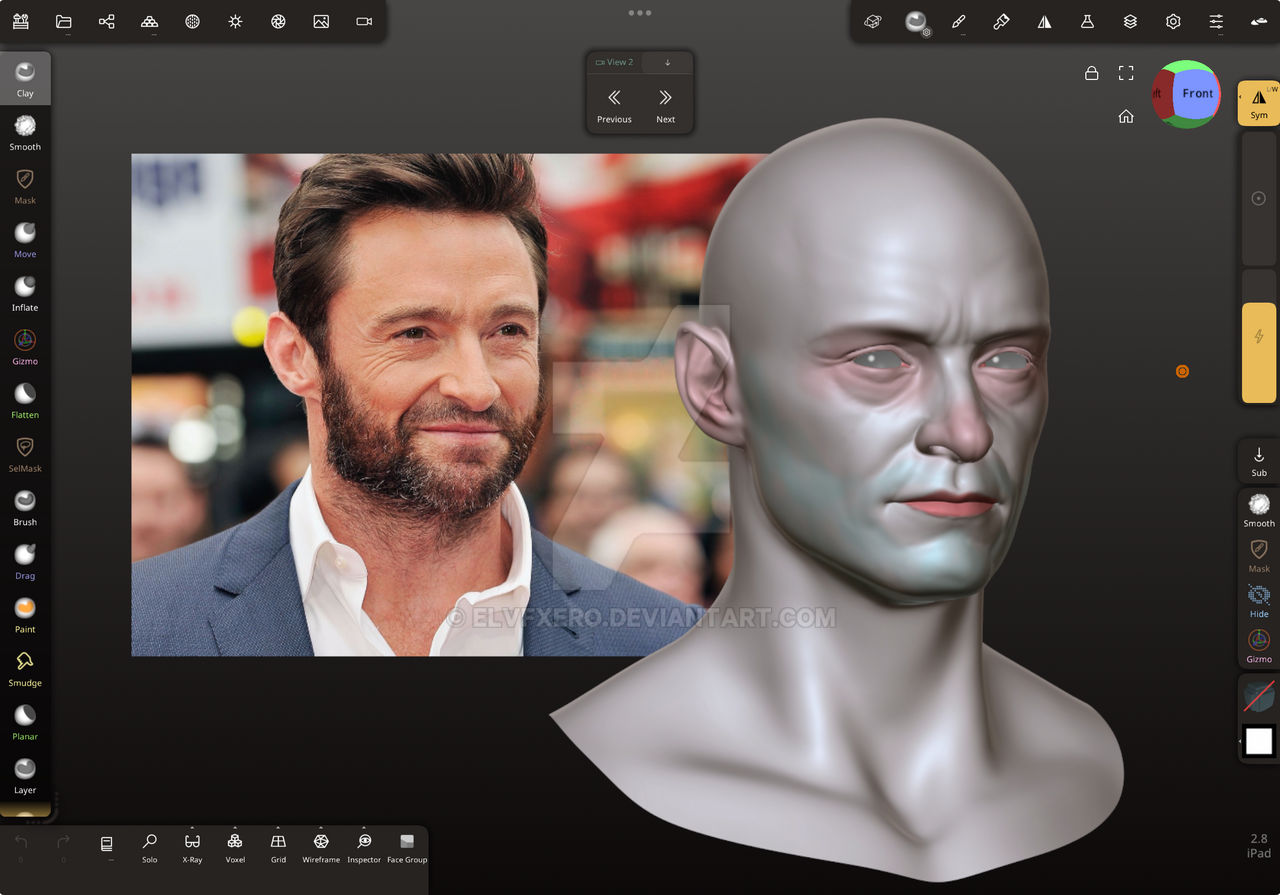The width and height of the screenshot is (1280, 895).
Task: Select the Planar tool
Action: [x=25, y=723]
